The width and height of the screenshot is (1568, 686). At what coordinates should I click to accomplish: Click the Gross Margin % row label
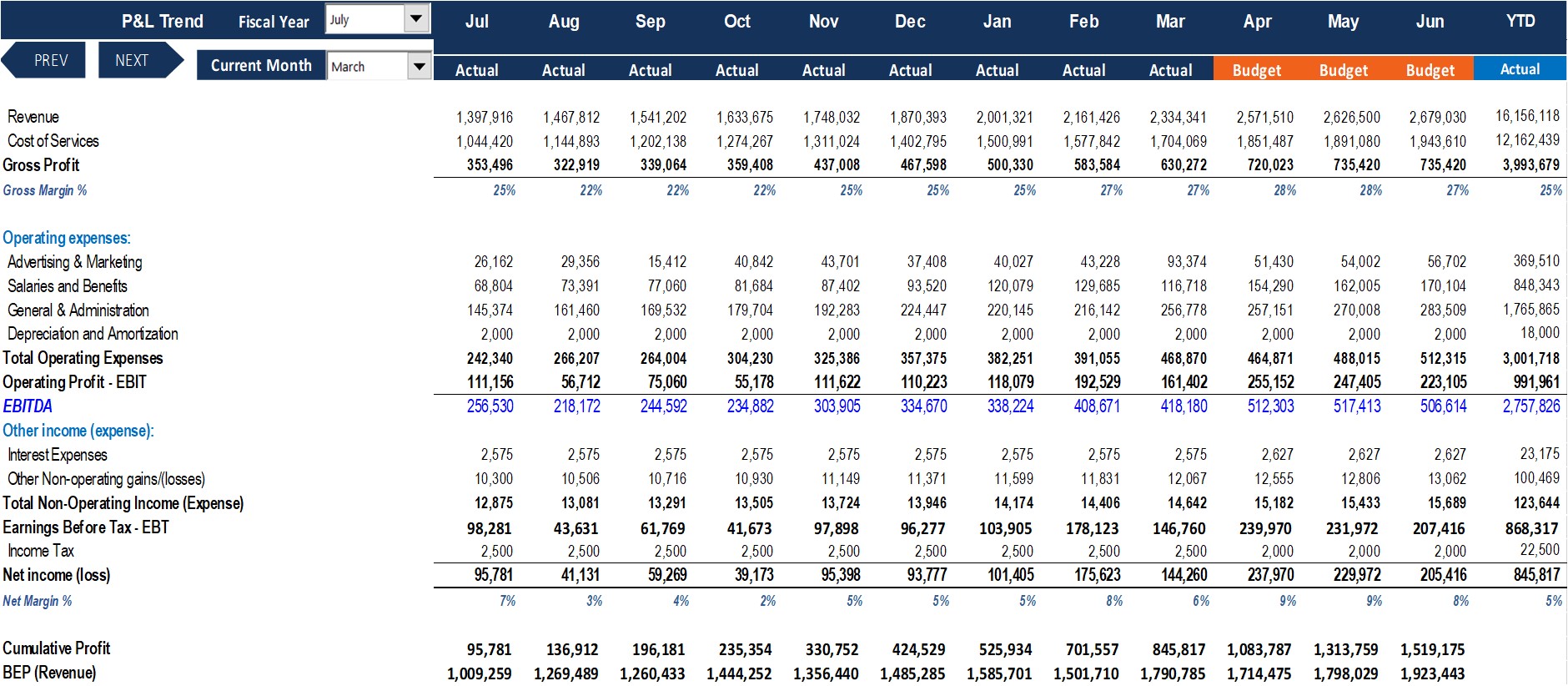[x=45, y=190]
